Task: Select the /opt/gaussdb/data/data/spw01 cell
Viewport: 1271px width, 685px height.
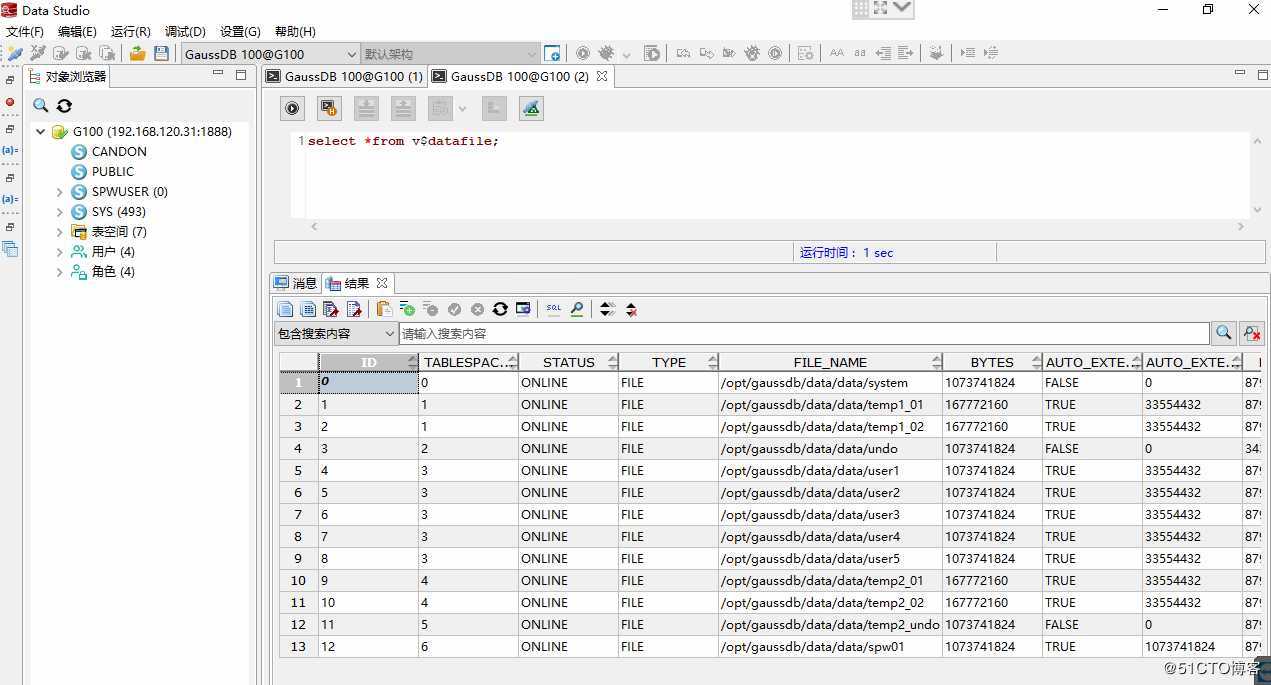Action: pyautogui.click(x=830, y=647)
